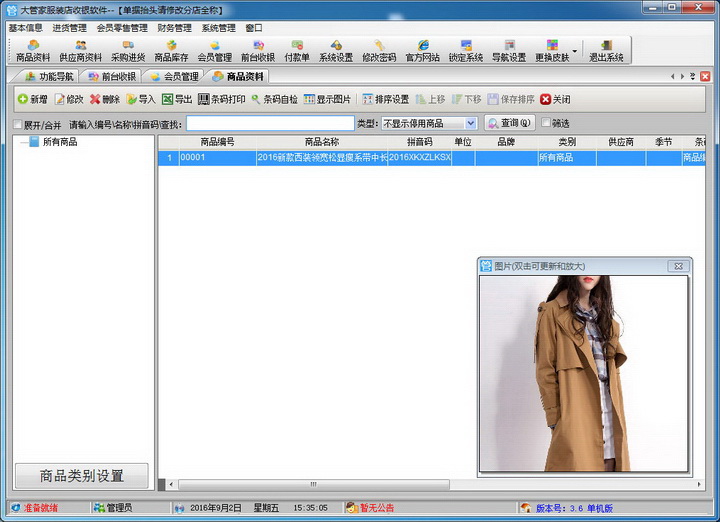Click the coat product image preview

click(x=583, y=373)
